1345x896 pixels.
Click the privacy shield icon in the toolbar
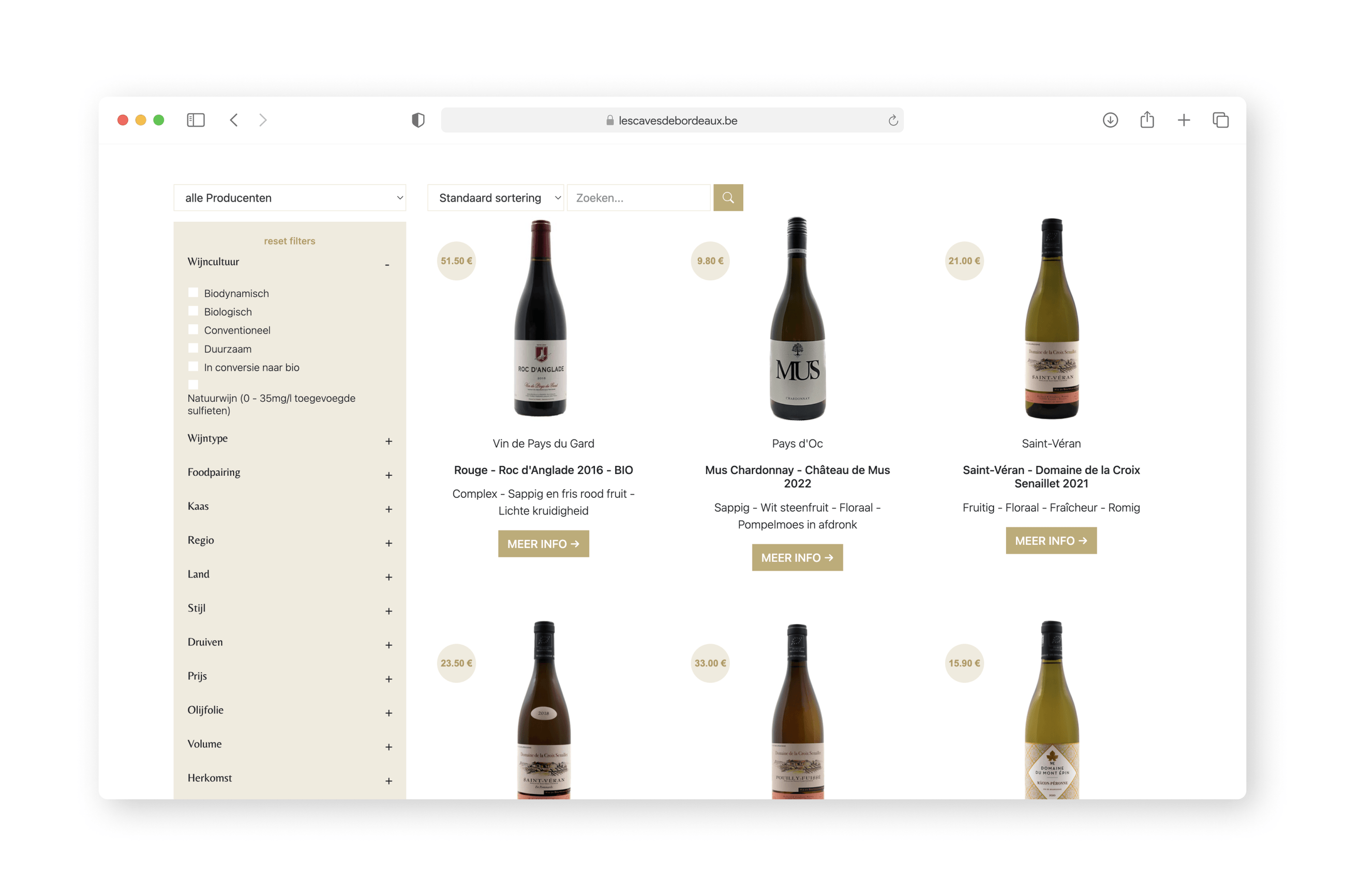click(x=418, y=119)
